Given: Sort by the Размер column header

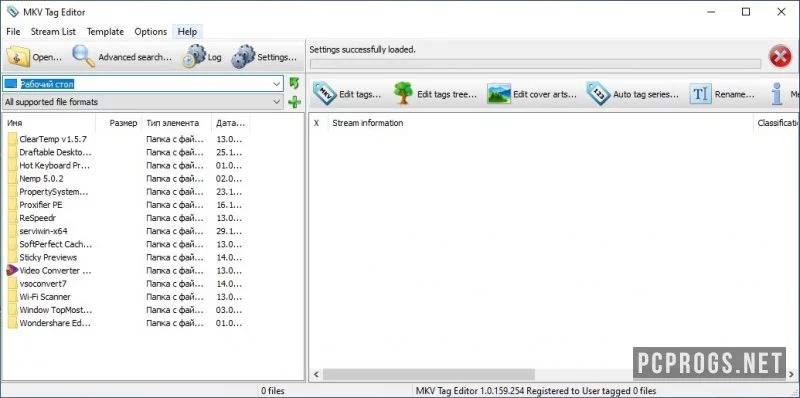Looking at the screenshot, I should [x=119, y=123].
